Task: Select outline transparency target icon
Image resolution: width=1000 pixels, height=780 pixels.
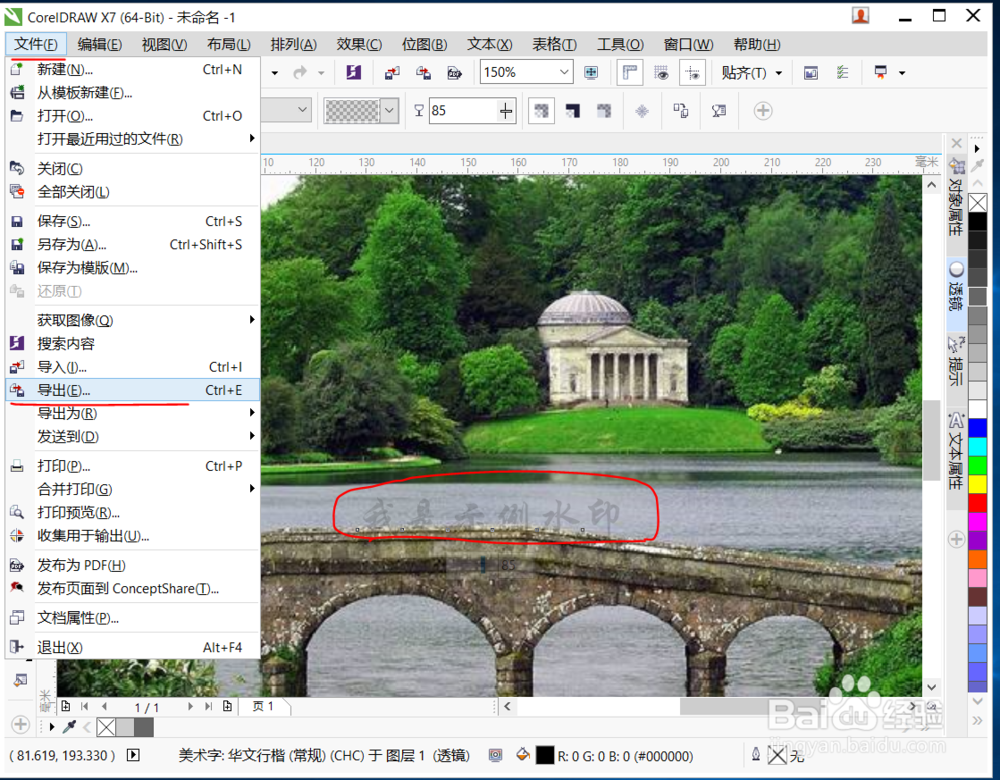Action: pos(604,111)
